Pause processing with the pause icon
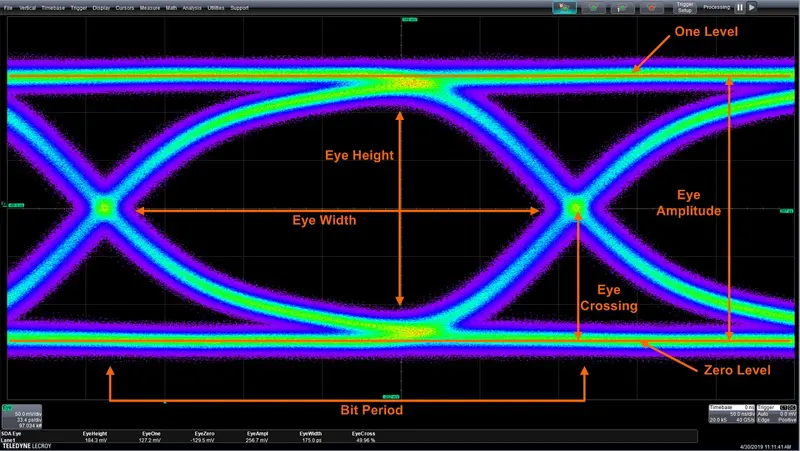 point(739,8)
